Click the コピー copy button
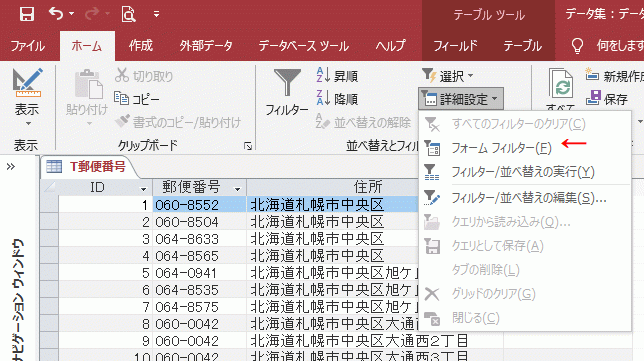 tap(137, 99)
